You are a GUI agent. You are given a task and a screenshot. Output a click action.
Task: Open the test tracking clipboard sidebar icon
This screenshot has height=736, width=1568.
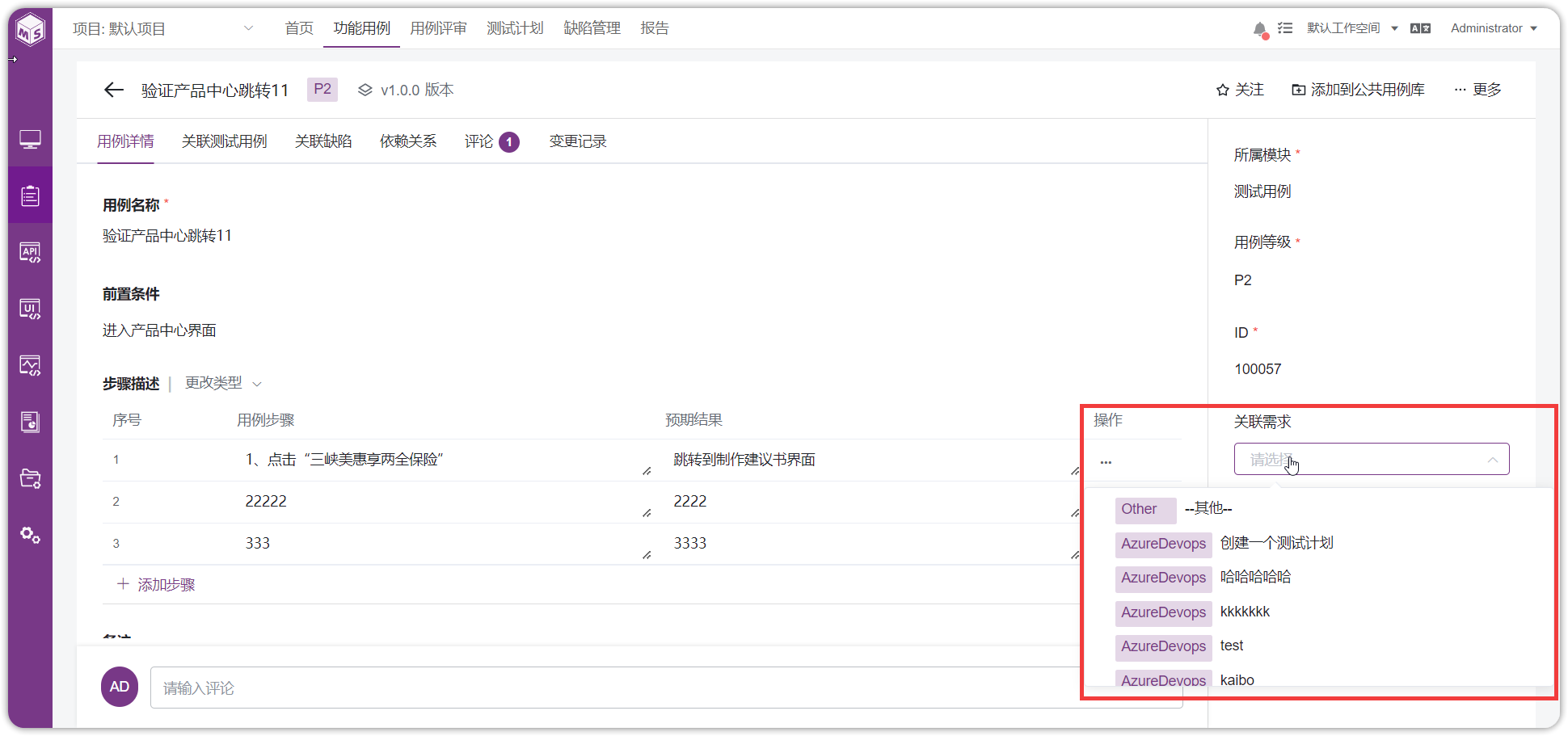pyautogui.click(x=31, y=196)
